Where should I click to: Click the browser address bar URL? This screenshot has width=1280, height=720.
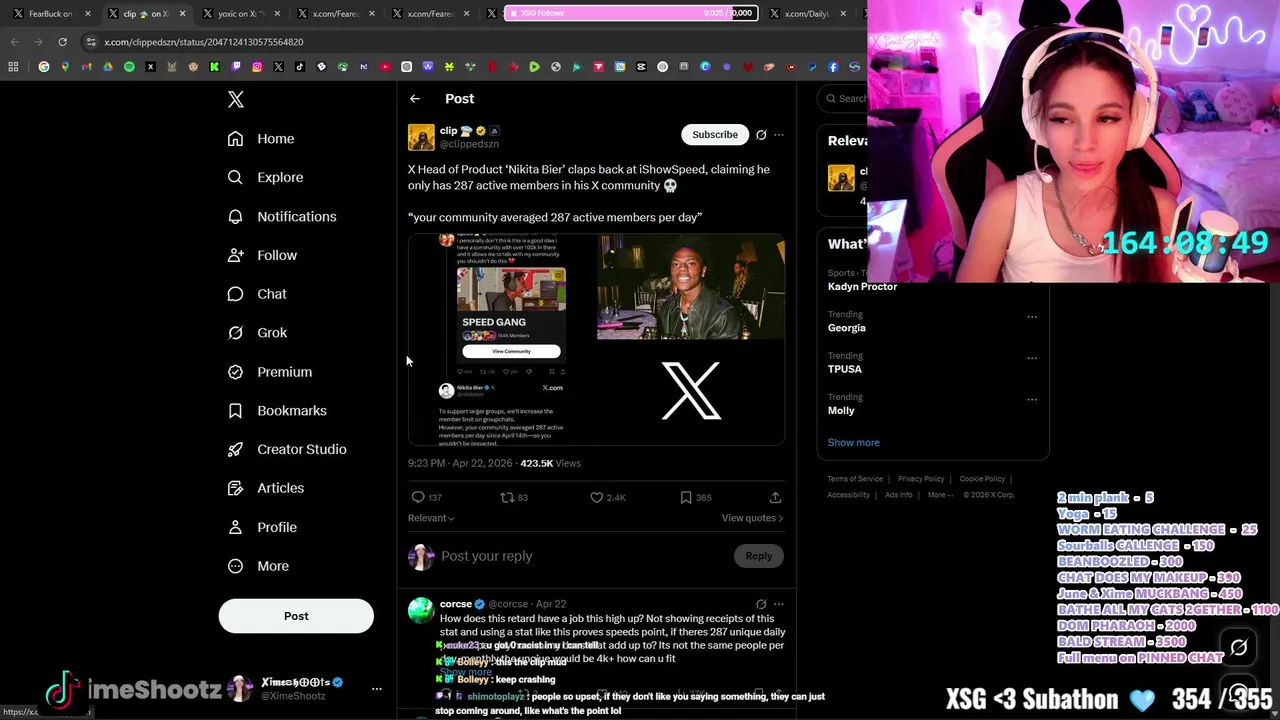(204, 42)
